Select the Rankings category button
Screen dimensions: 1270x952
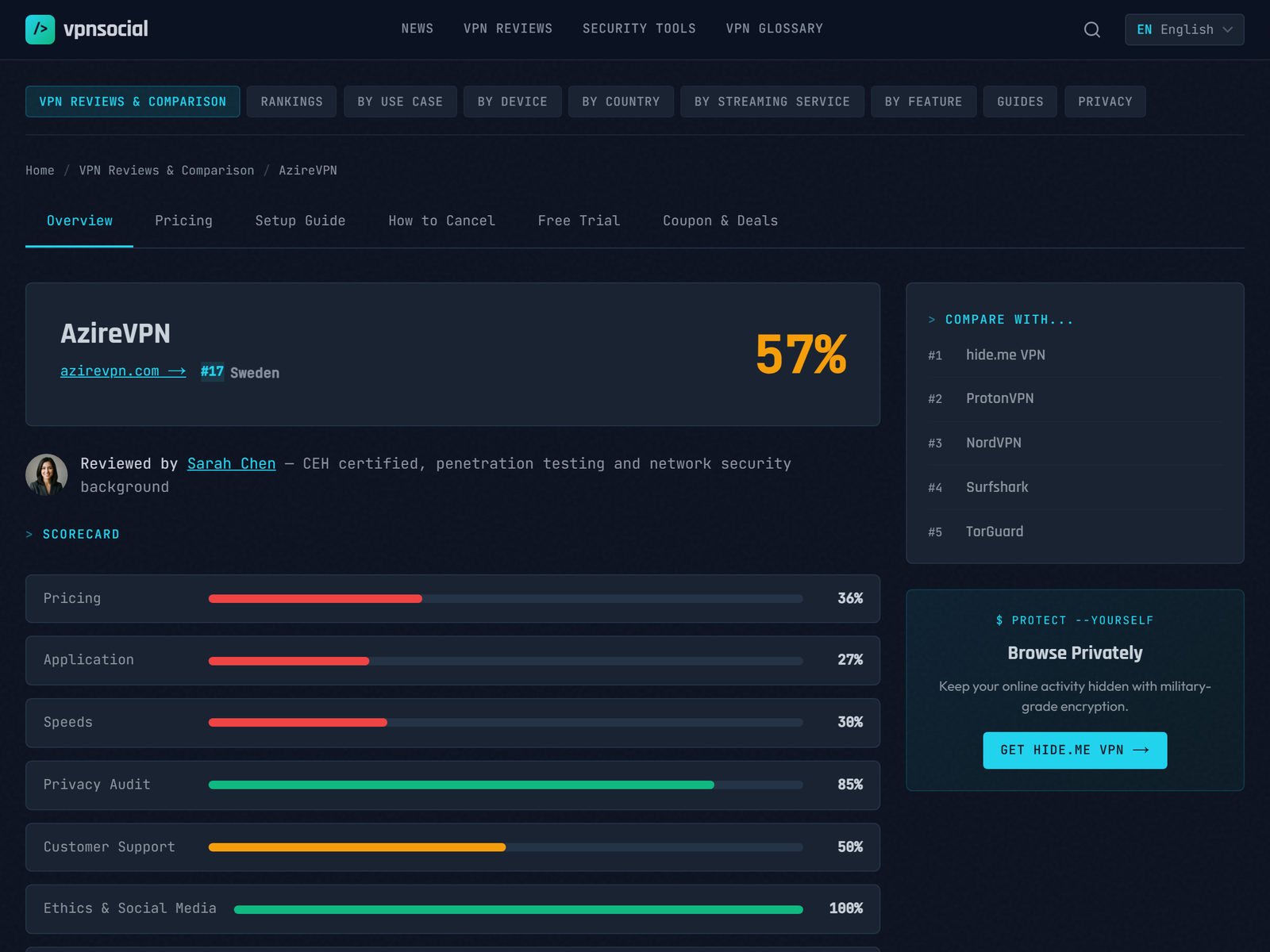(291, 102)
